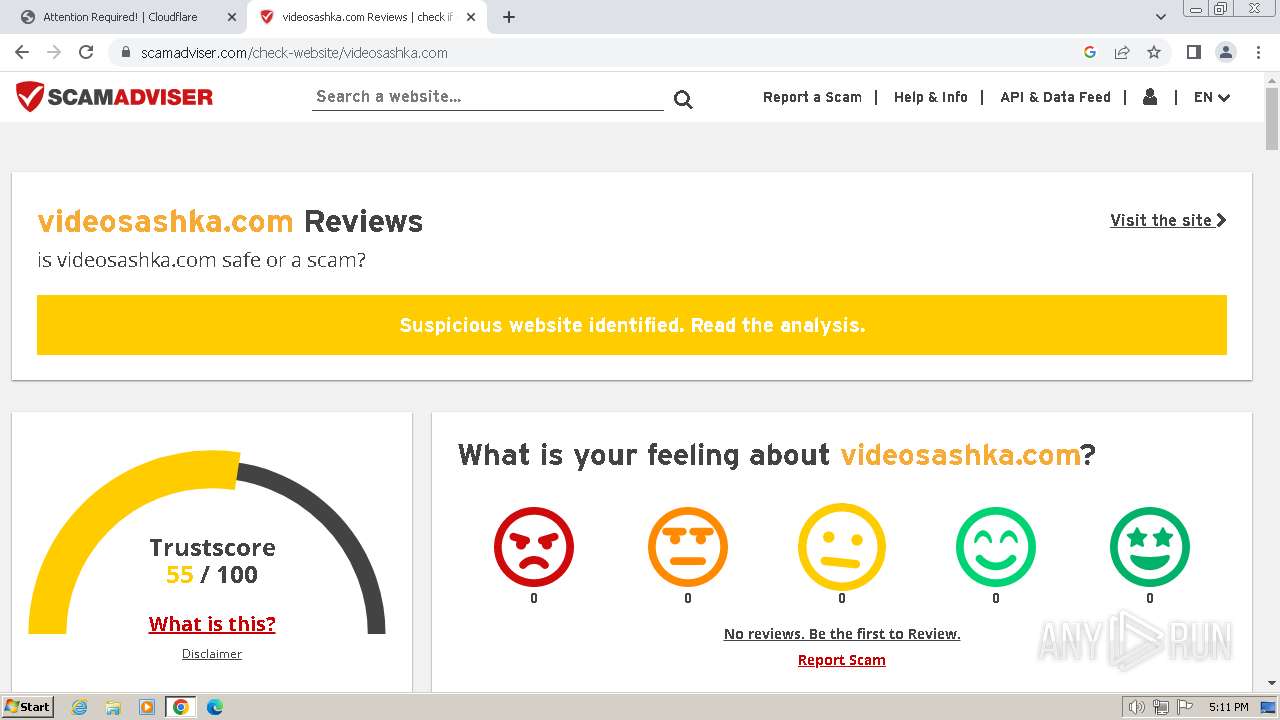Open Chrome three-dot menu
The image size is (1280, 720).
(1258, 52)
